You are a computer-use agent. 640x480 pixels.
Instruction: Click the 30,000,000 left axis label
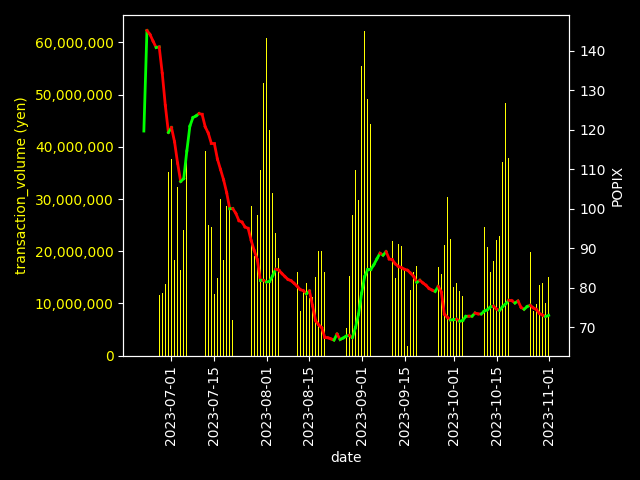[74, 200]
